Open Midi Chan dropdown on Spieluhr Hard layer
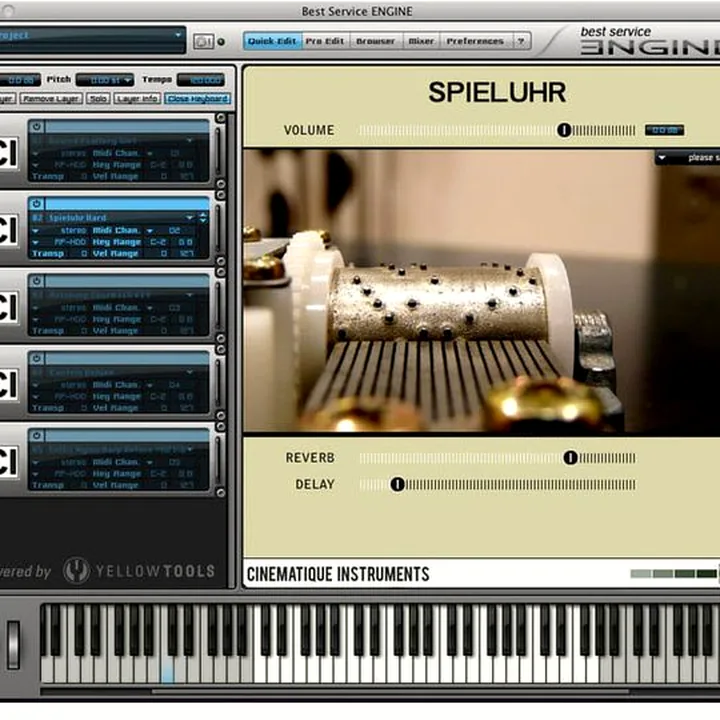Image resolution: width=720 pixels, height=720 pixels. click(150, 231)
